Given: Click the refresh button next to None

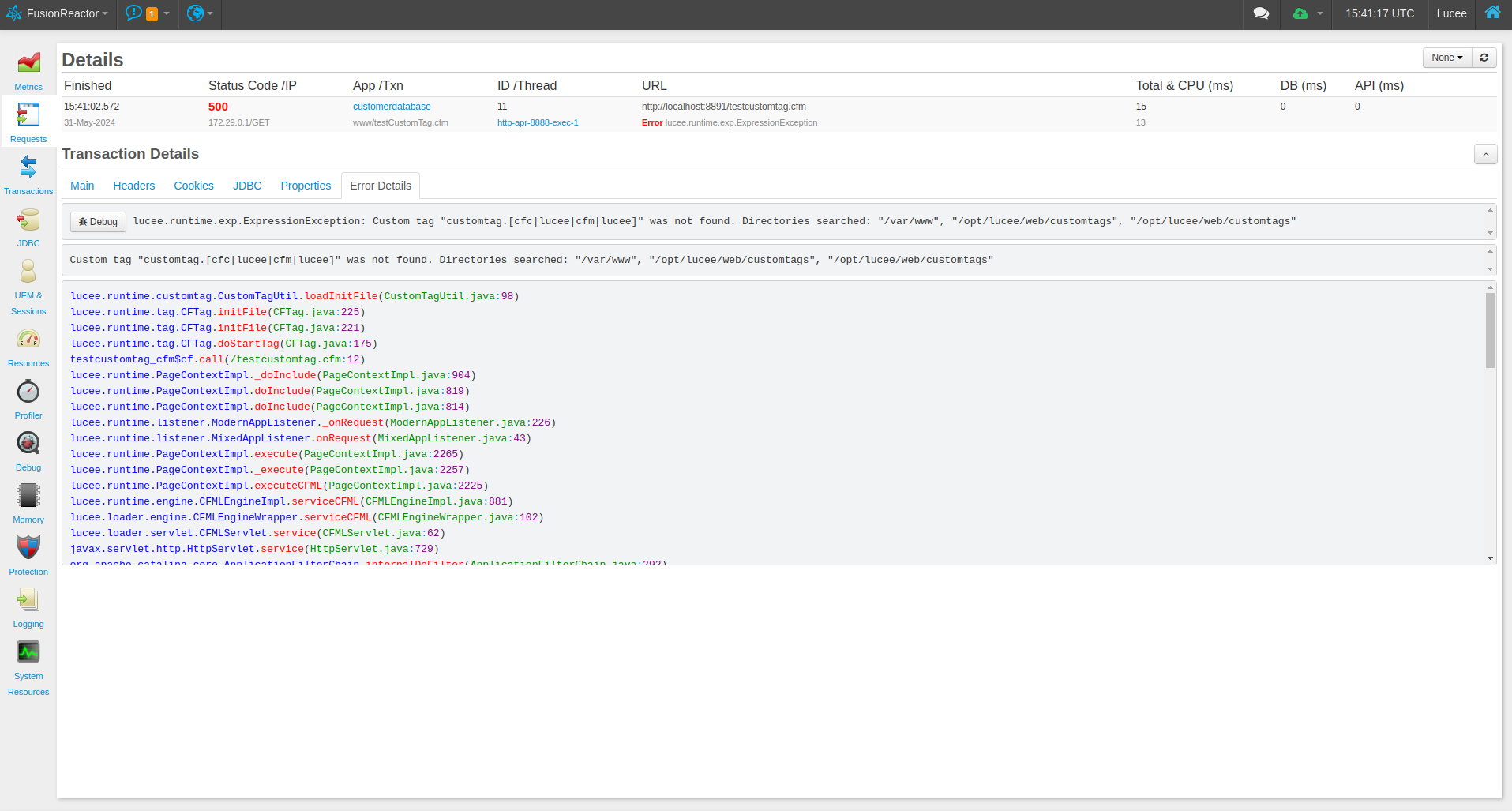Looking at the screenshot, I should [1484, 58].
